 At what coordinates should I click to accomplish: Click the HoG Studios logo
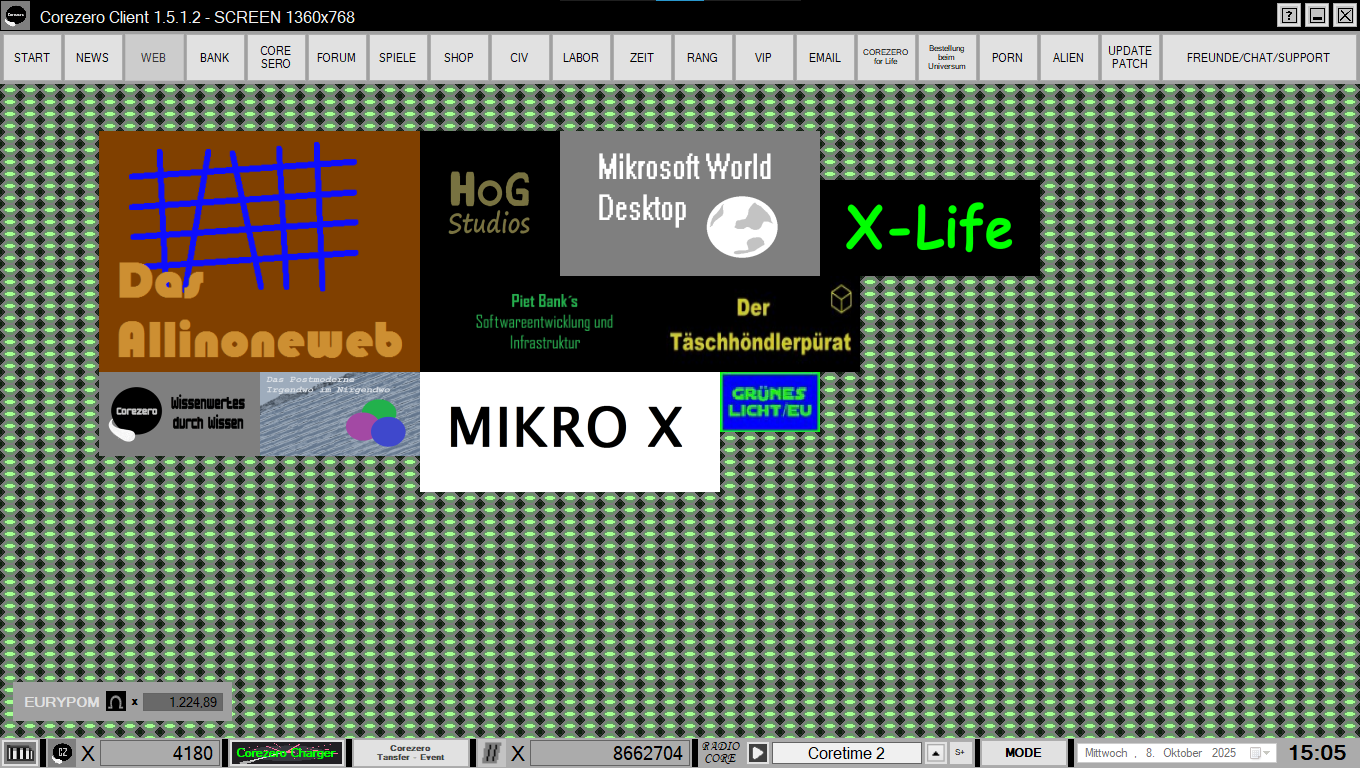click(x=489, y=203)
